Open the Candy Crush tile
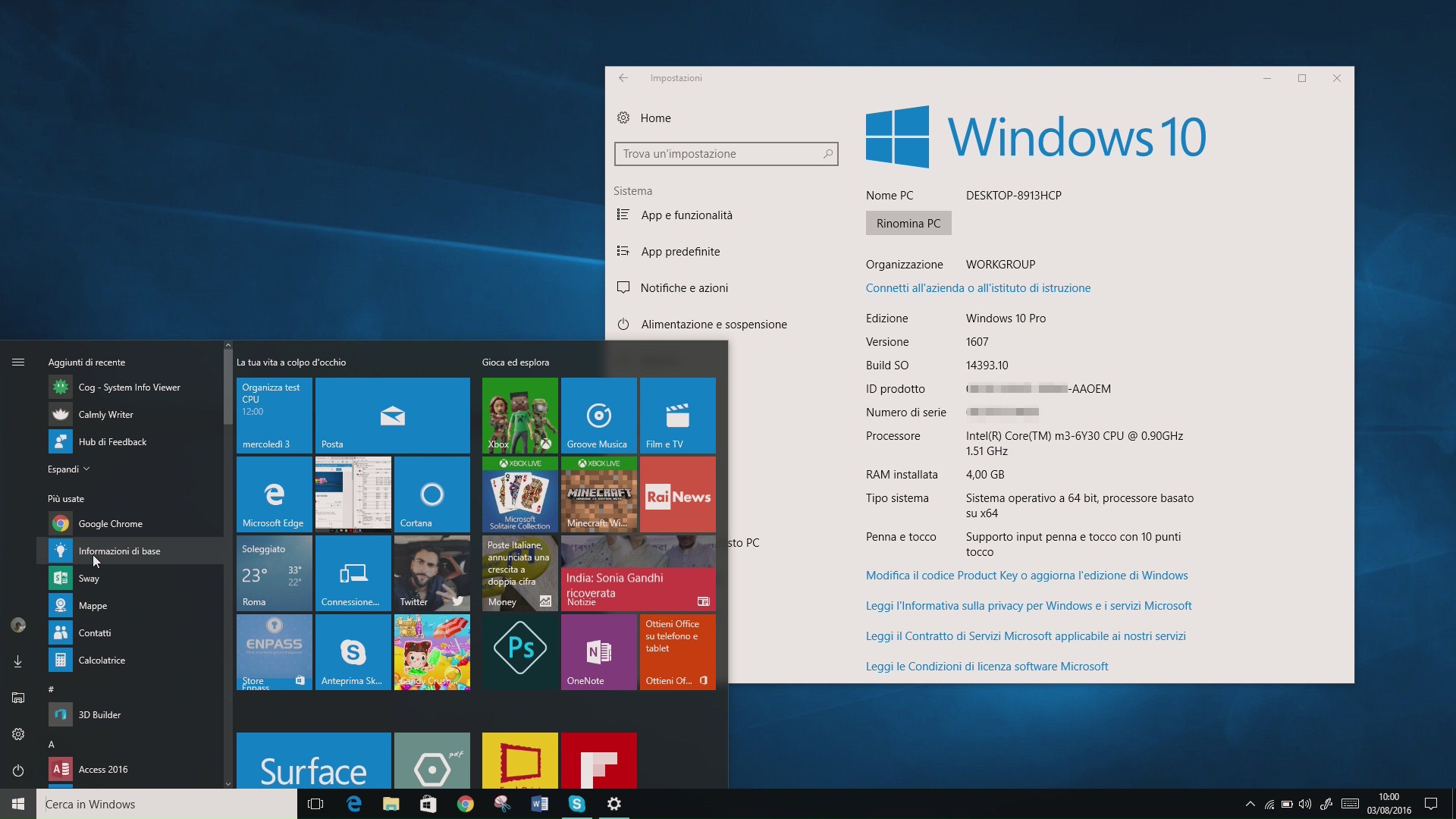 (x=432, y=652)
